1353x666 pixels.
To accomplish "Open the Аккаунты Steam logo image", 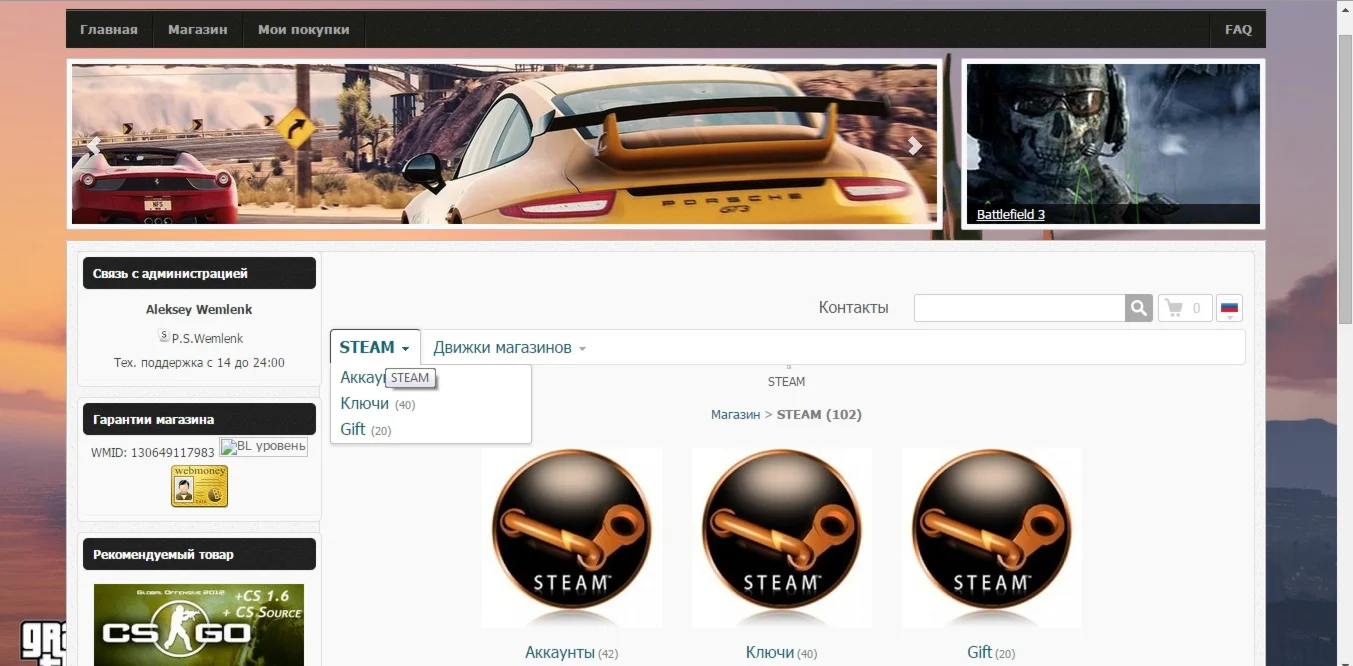I will pyautogui.click(x=572, y=538).
